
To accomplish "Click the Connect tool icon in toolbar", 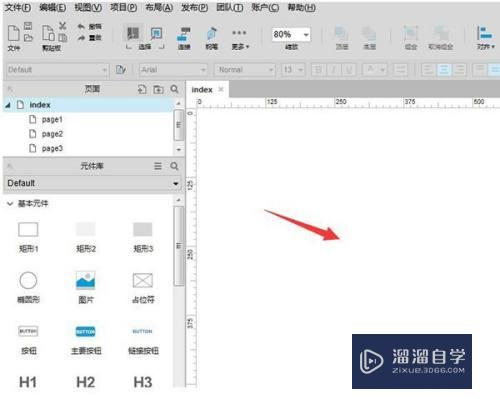I will click(x=184, y=34).
